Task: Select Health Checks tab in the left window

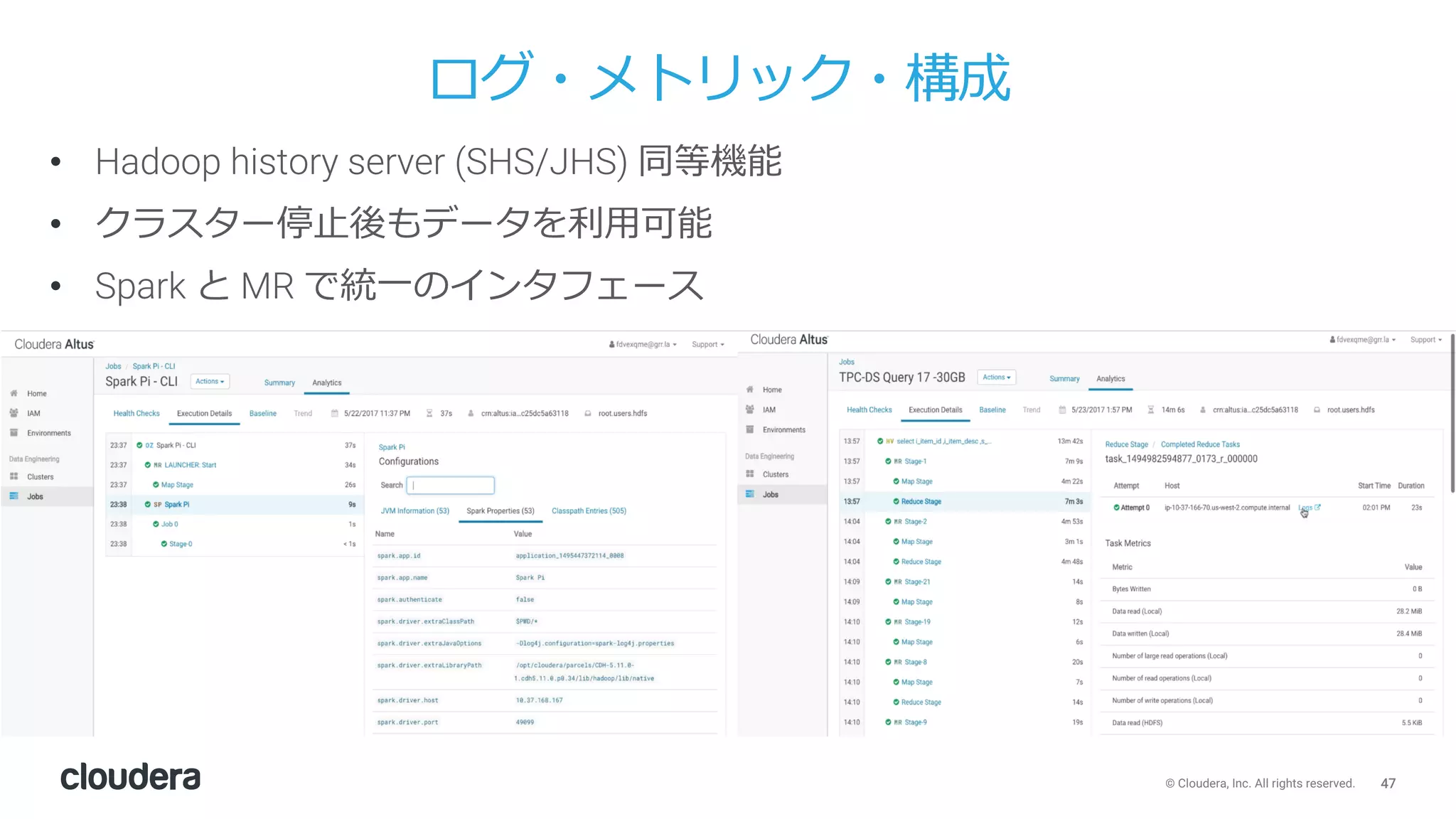Action: 136,414
